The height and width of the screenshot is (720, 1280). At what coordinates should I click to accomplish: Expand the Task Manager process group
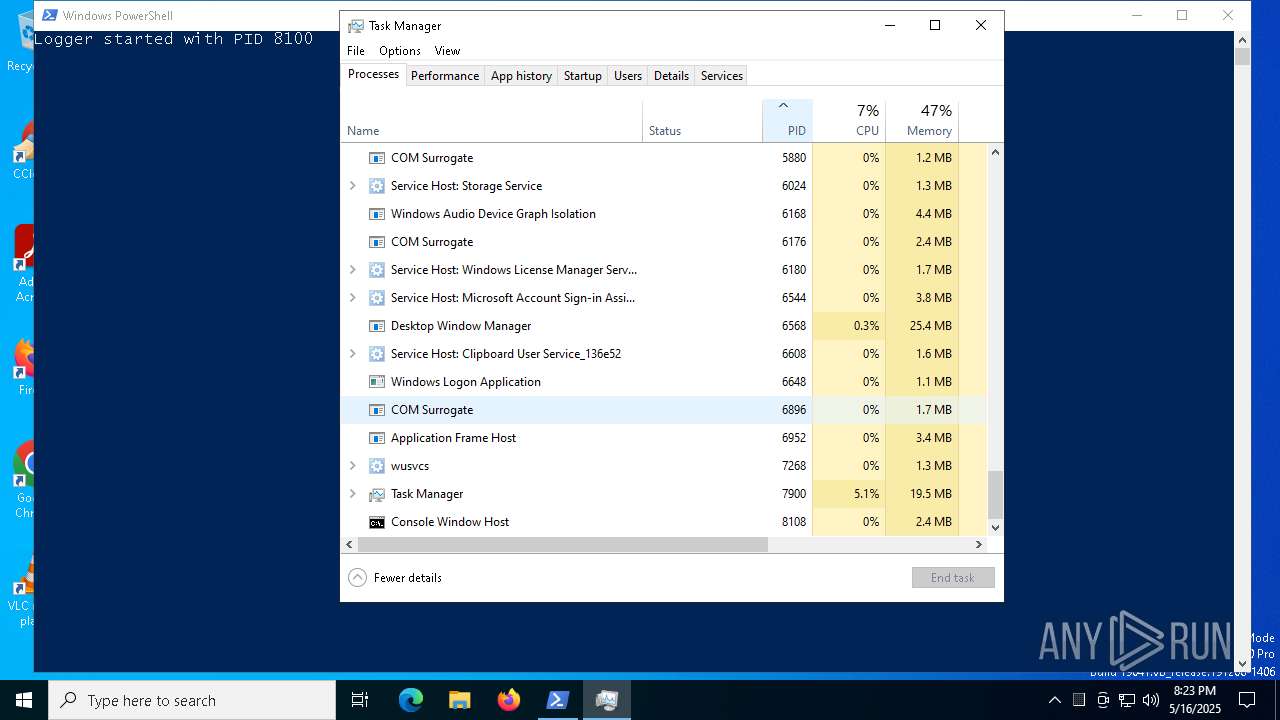pos(352,494)
